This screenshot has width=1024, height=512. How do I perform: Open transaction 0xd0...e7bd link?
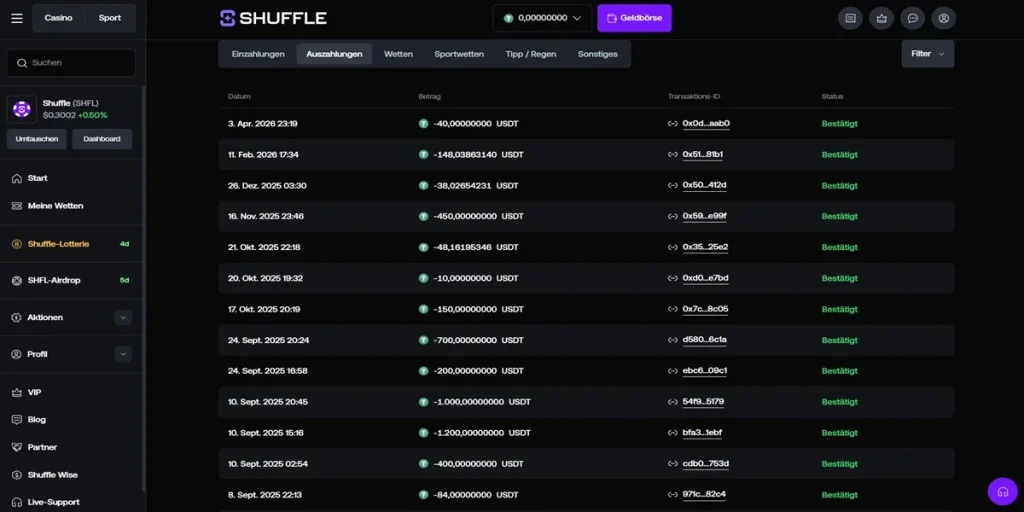[705, 278]
